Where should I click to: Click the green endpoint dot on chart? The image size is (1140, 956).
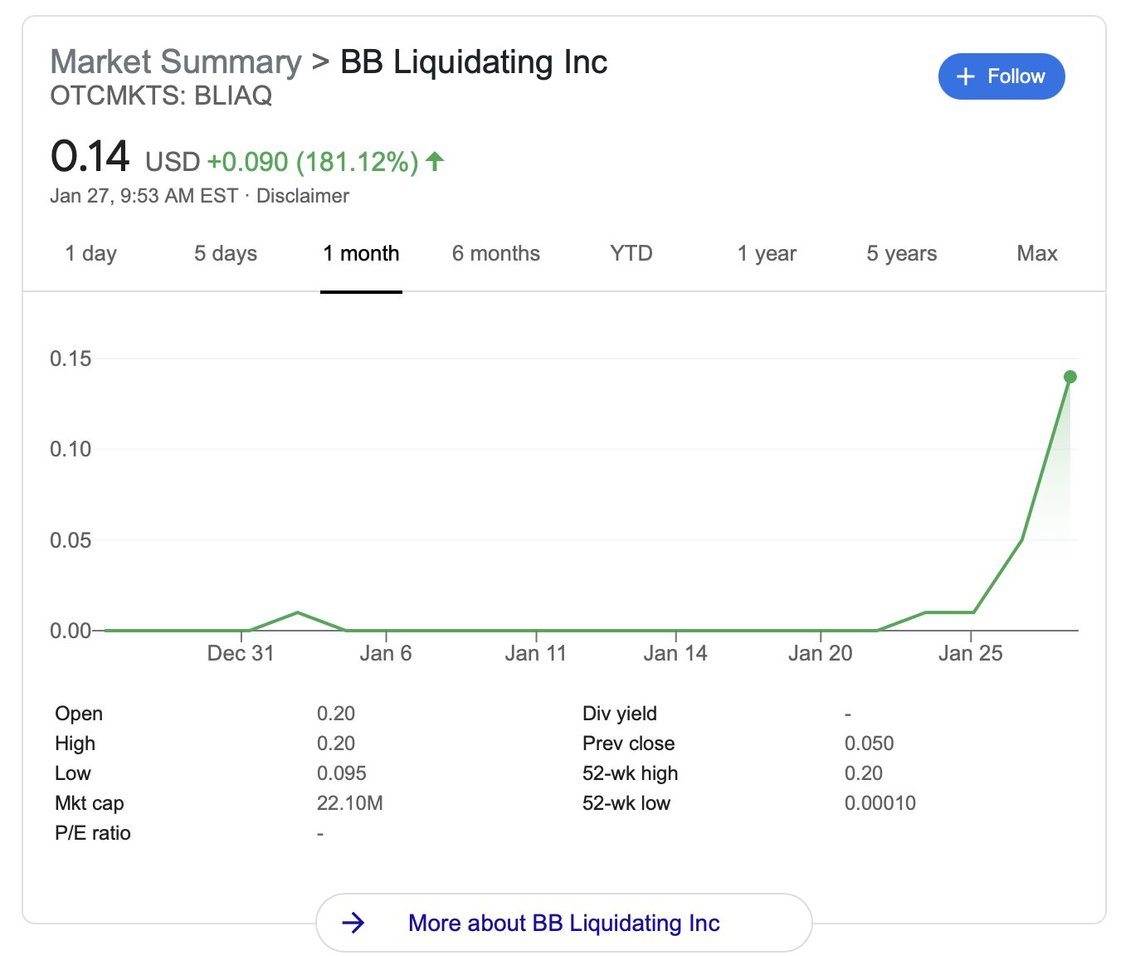coord(1070,377)
